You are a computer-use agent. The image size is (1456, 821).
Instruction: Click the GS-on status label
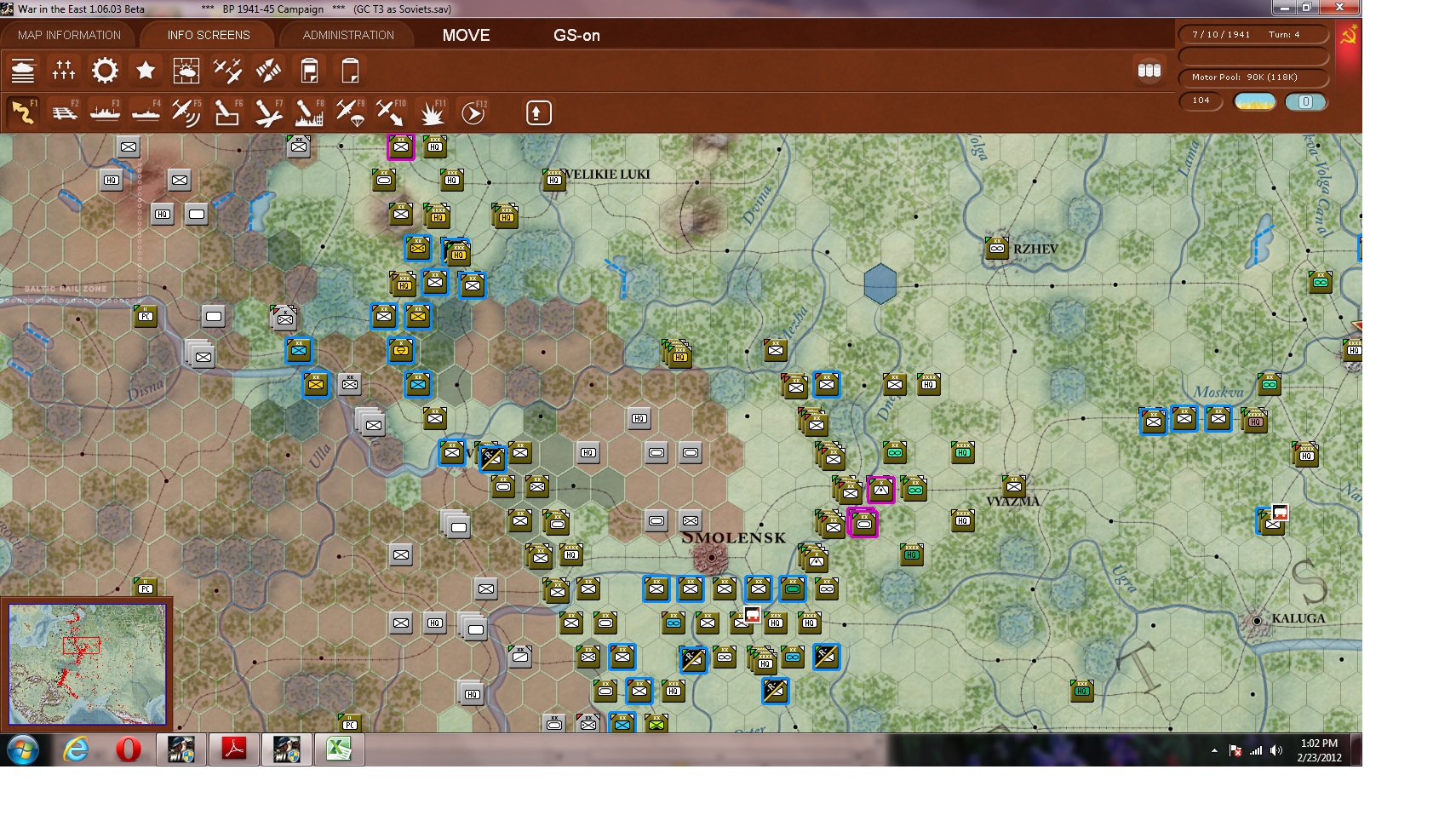(576, 36)
